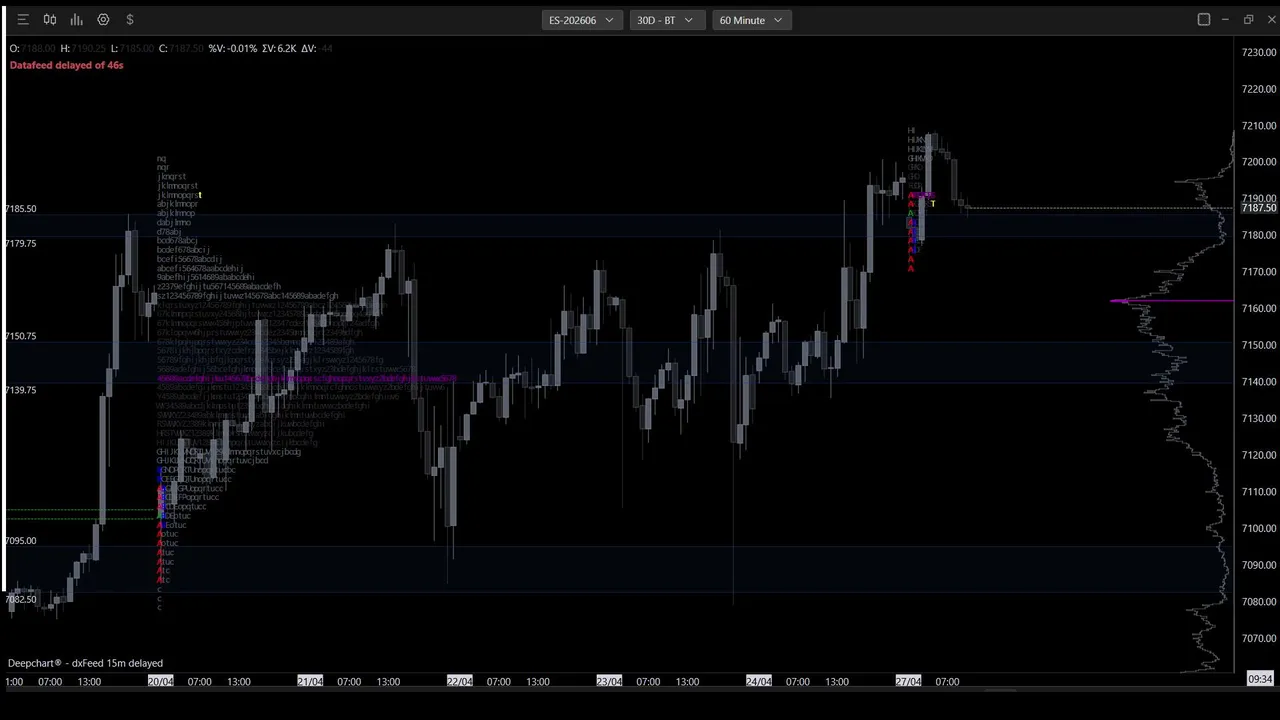Click the dollar sign trading icon

pos(130,19)
